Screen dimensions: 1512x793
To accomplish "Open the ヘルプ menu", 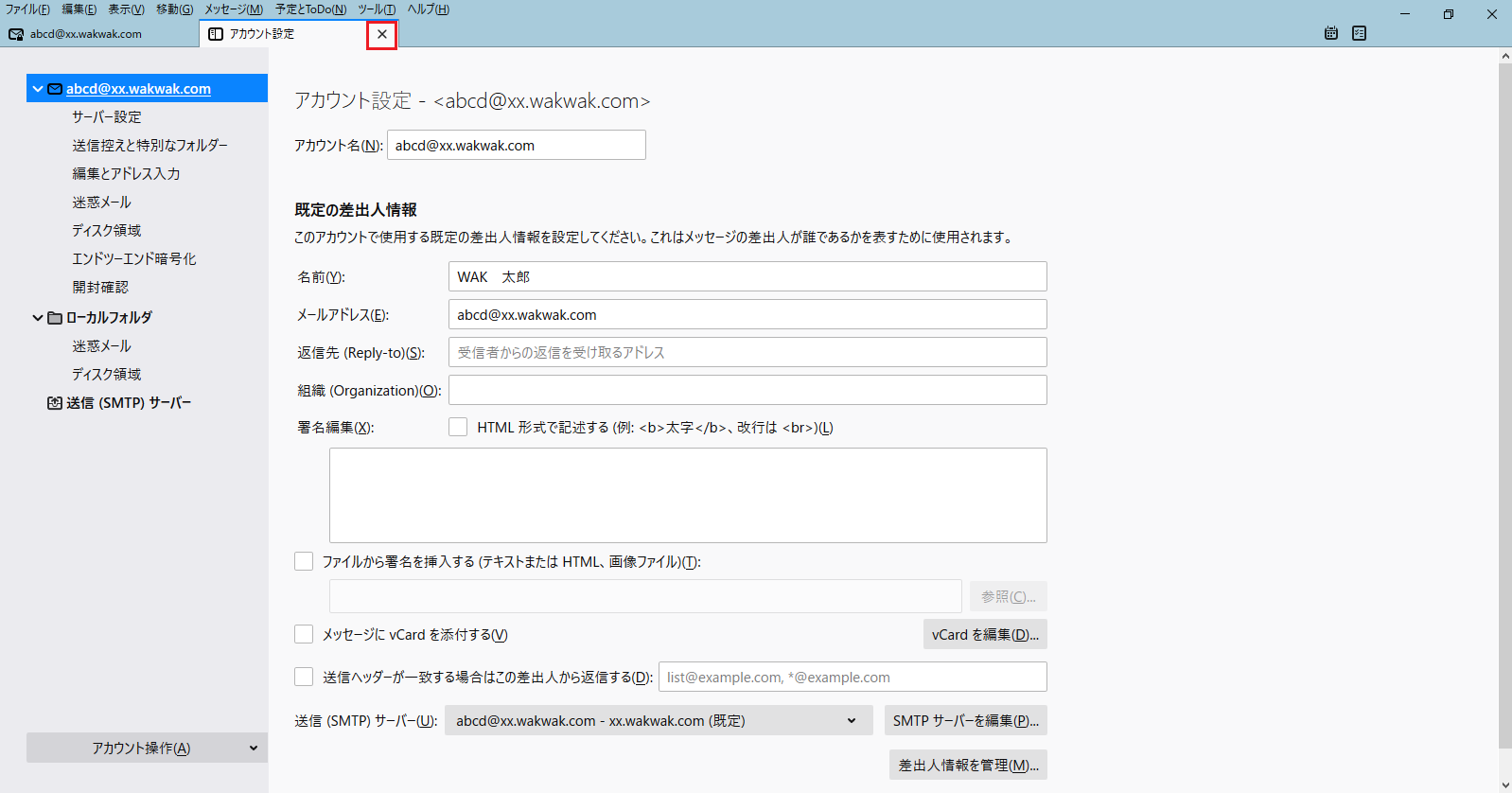I will pos(428,9).
